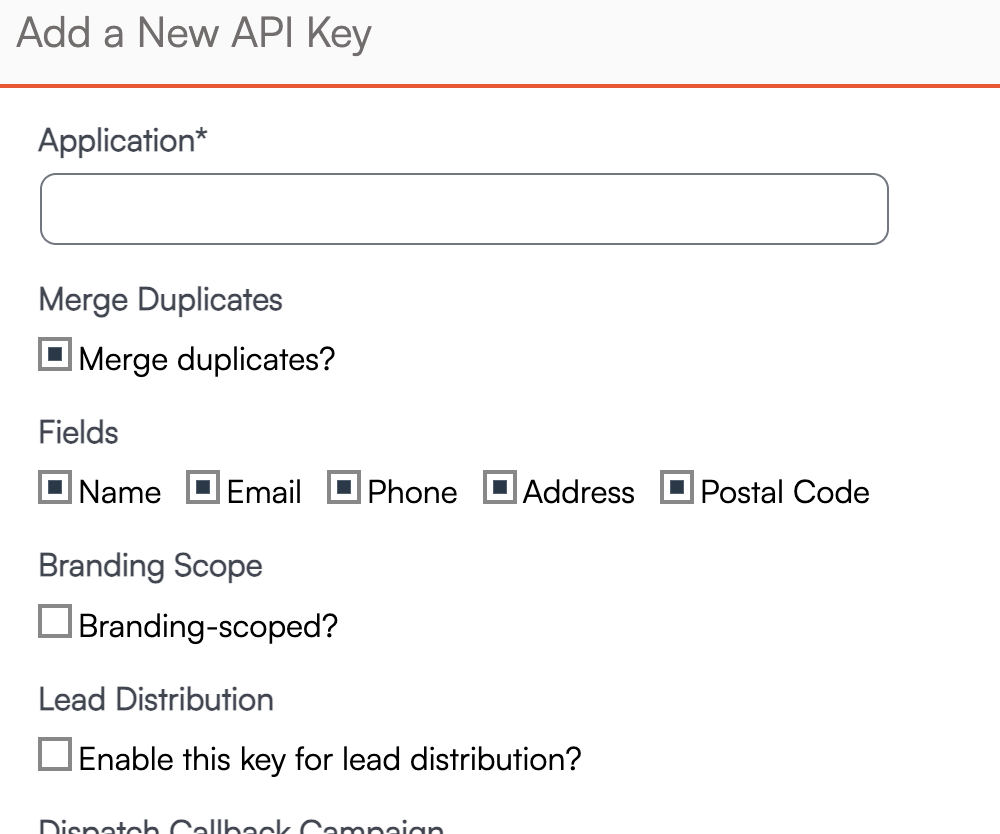Screen dimensions: 1000x834
Task: Toggle the Phone field checkbox
Action: [x=344, y=489]
